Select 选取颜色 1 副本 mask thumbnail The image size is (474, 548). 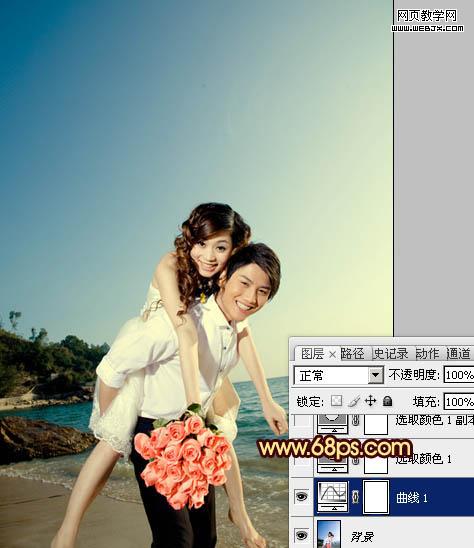click(x=376, y=424)
